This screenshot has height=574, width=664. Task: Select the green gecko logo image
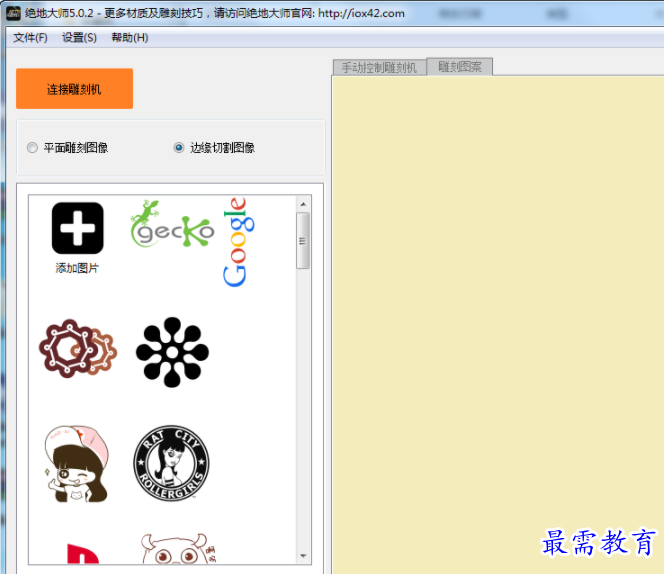point(172,224)
